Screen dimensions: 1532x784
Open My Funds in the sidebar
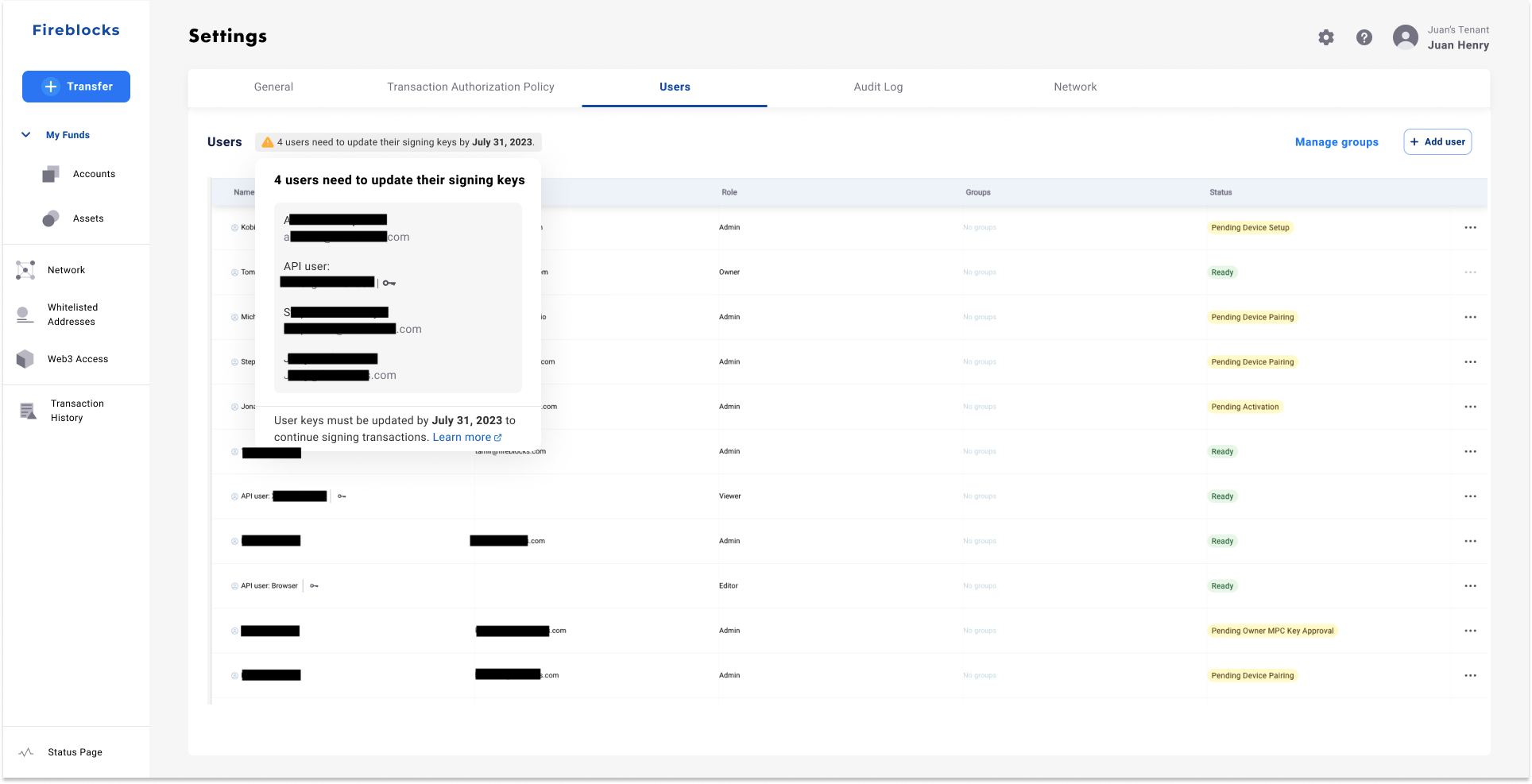[x=68, y=135]
